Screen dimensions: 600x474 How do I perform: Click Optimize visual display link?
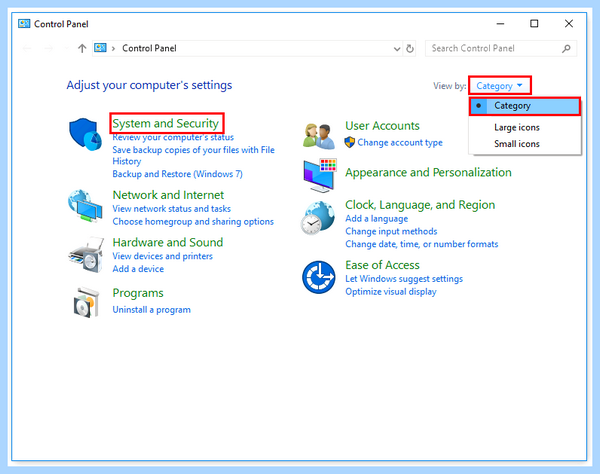click(391, 292)
